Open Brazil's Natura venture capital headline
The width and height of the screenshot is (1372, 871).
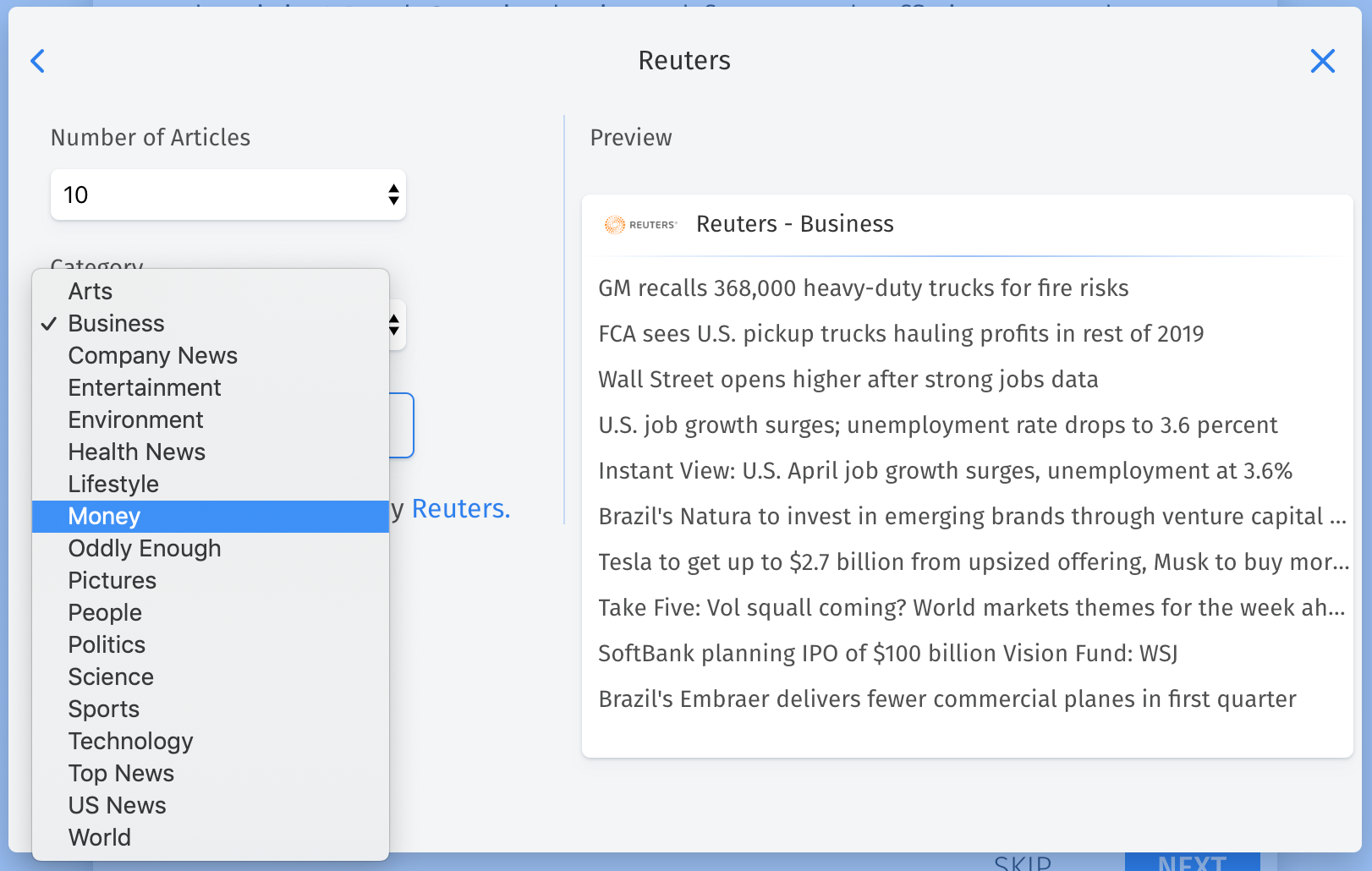(x=973, y=517)
